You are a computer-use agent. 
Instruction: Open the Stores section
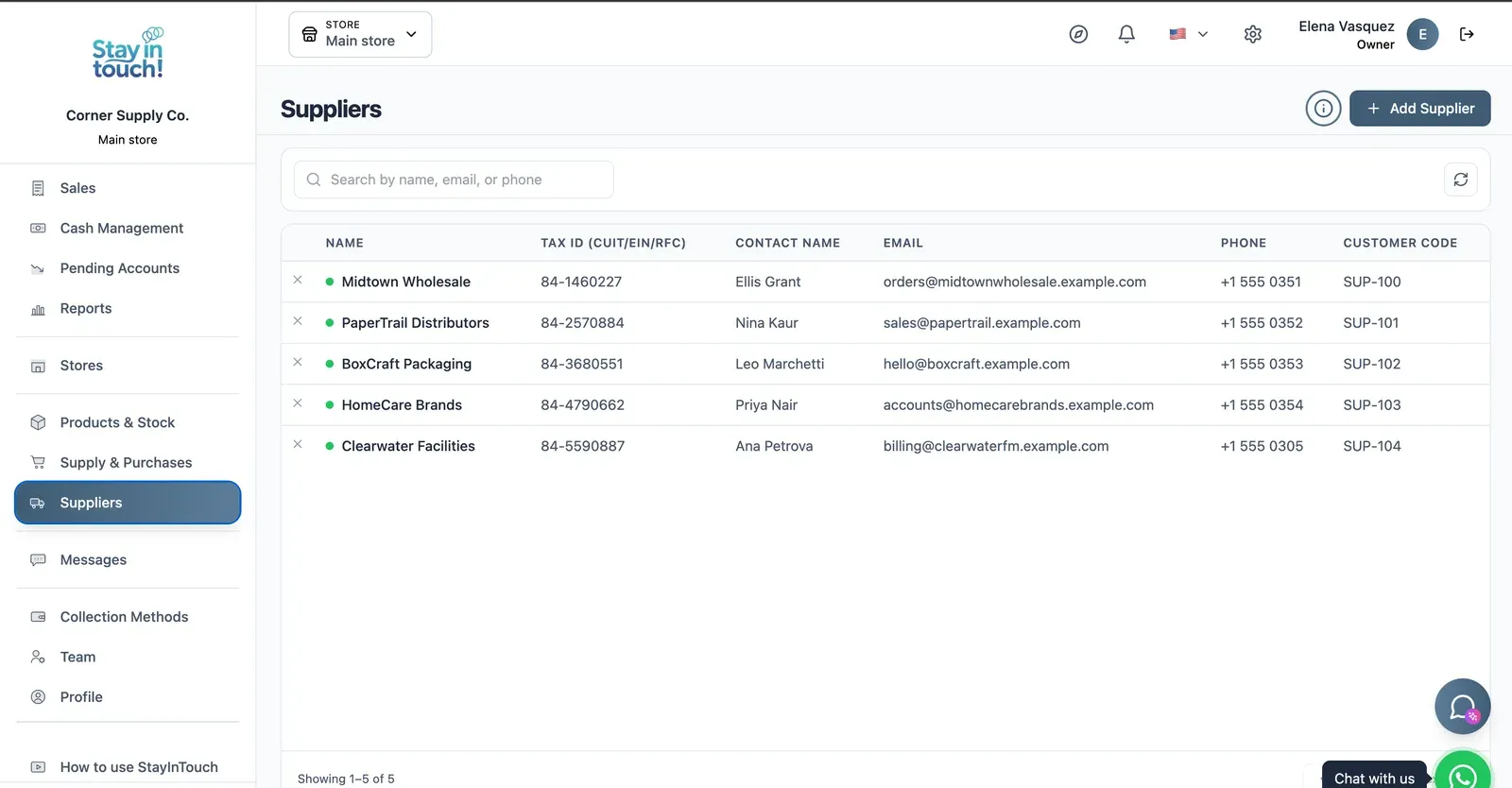(x=128, y=366)
